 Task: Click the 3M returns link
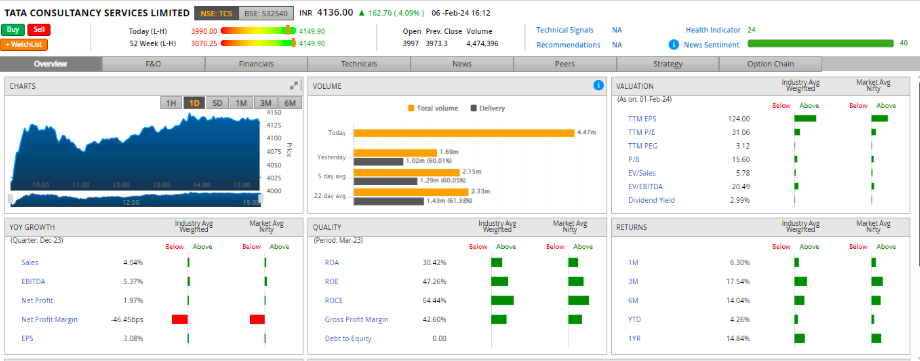(633, 281)
